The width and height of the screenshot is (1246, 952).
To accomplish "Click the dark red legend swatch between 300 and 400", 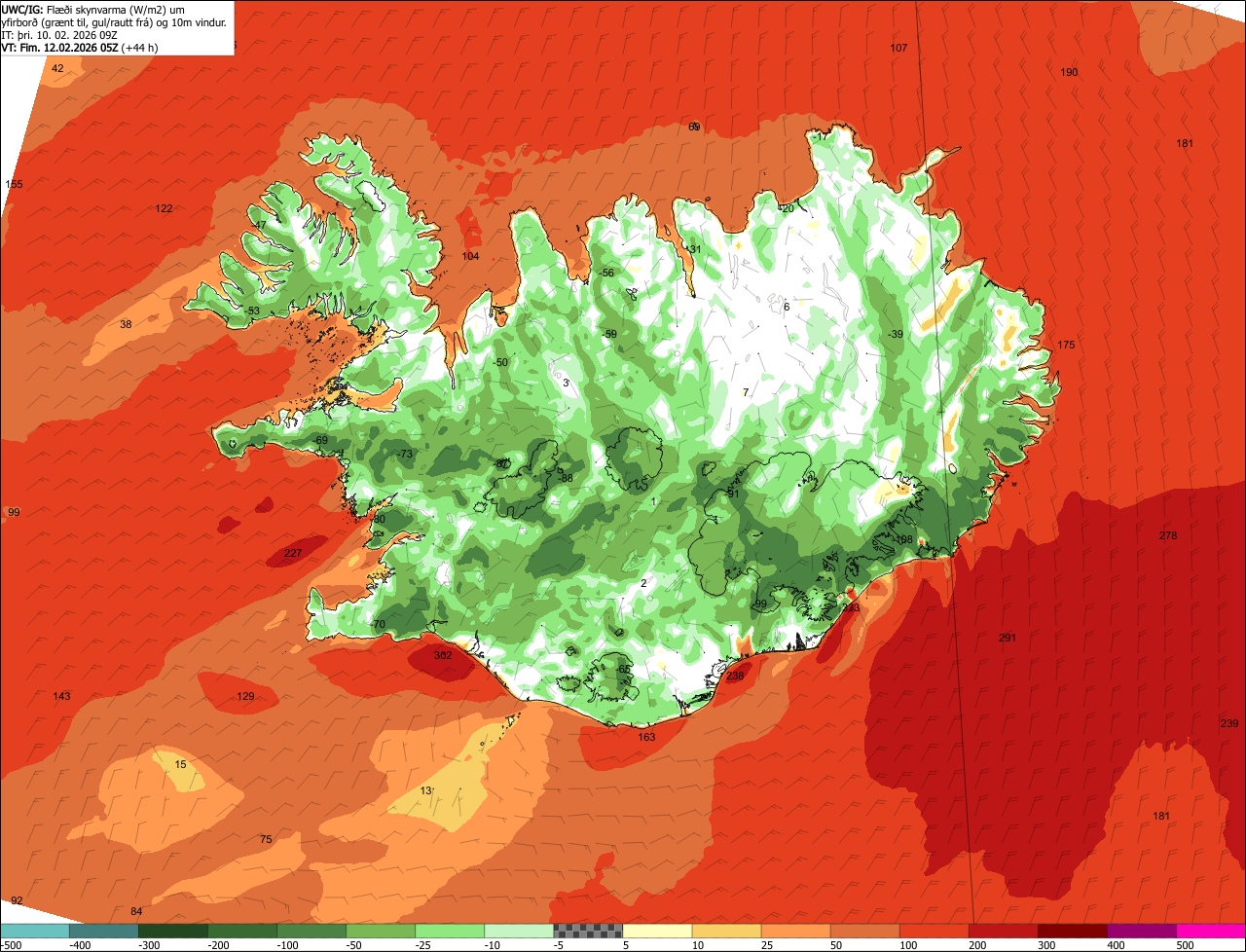I will pos(1073,931).
